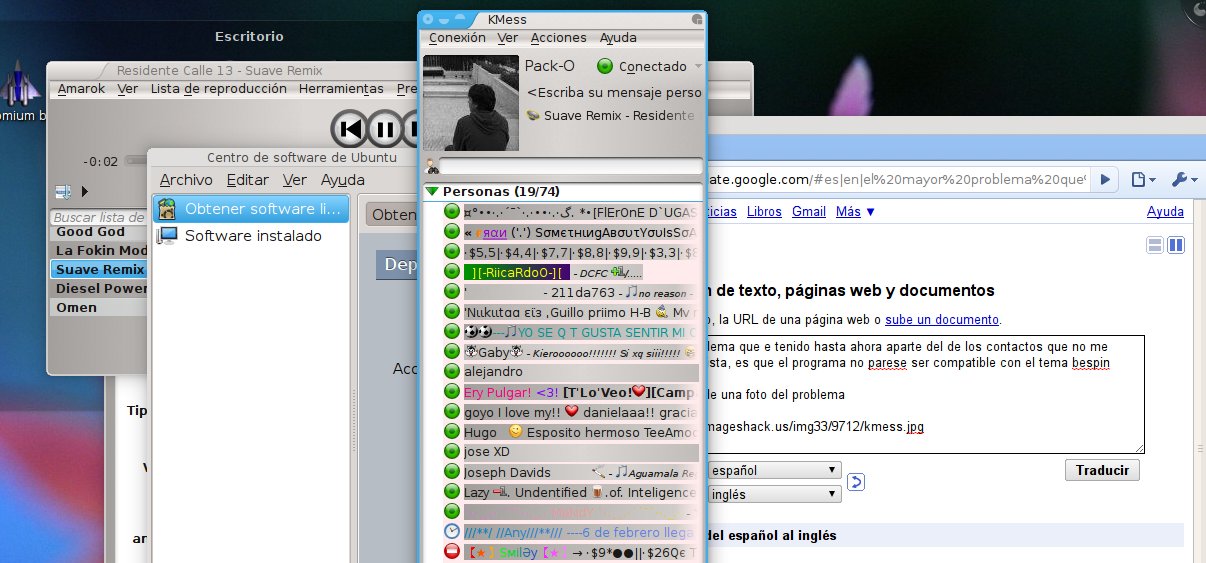
Task: Select Software instalado in Software Center sidebar
Action: 251,236
